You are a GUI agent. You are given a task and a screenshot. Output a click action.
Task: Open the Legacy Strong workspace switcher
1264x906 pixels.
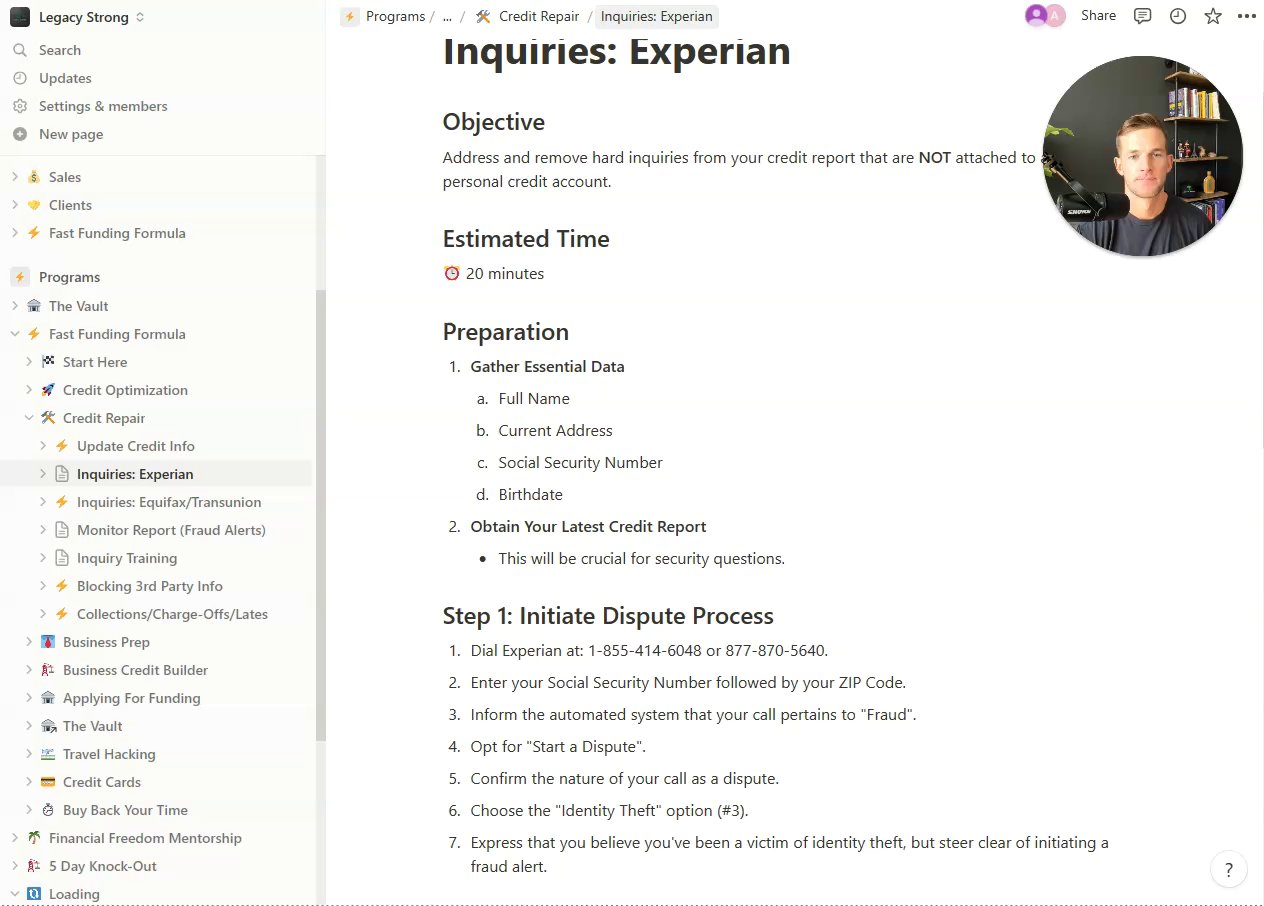coord(78,17)
